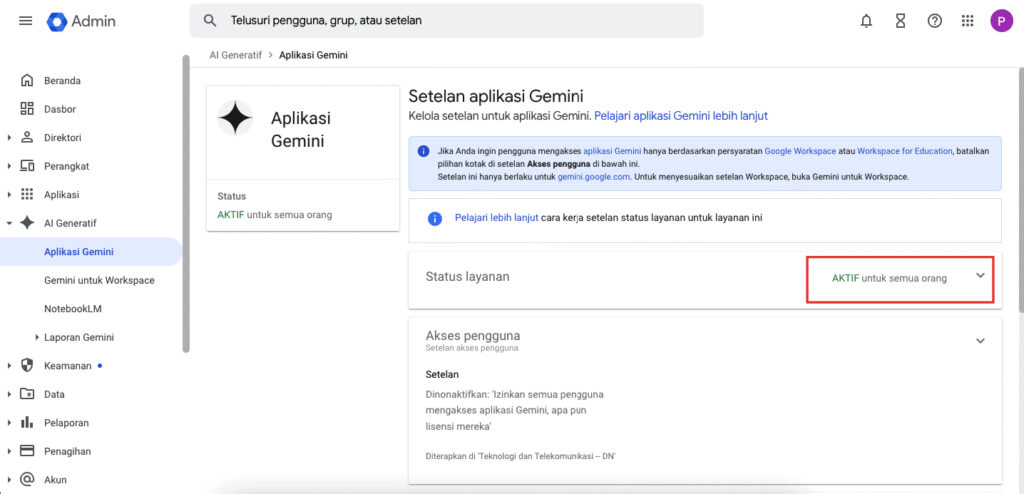Open the notifications bell
1024x494 pixels.
(867, 21)
